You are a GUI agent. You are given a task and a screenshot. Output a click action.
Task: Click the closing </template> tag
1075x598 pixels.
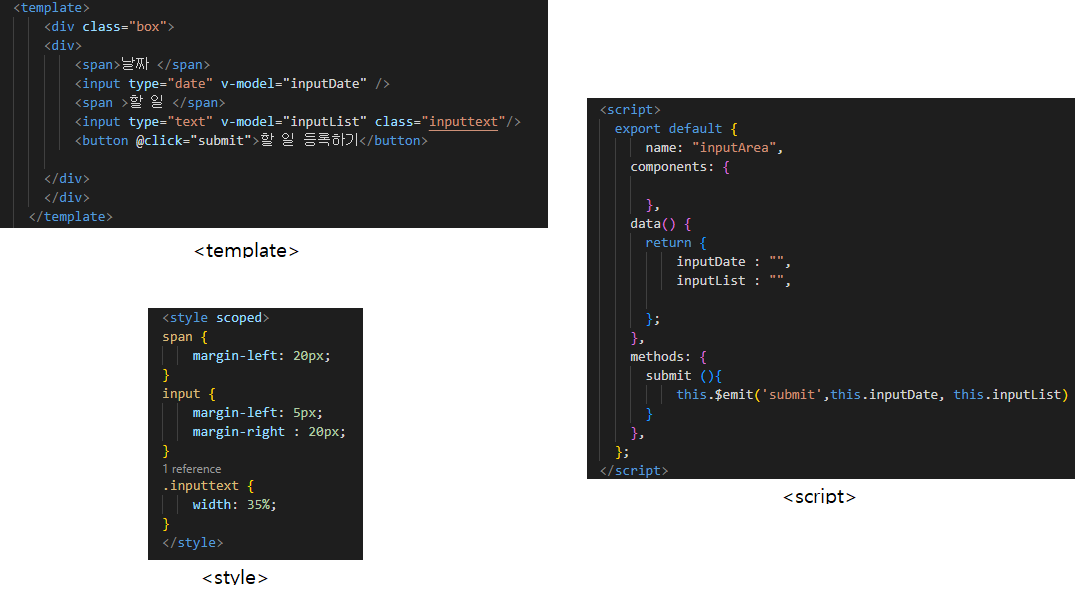point(71,217)
